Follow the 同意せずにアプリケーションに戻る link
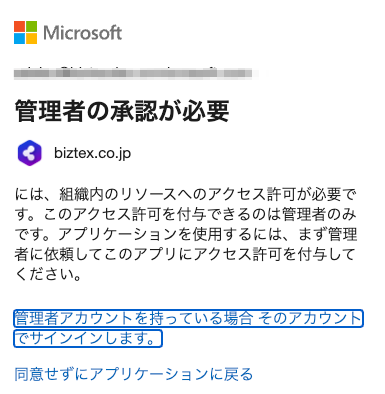The image size is (385, 394). [x=134, y=374]
